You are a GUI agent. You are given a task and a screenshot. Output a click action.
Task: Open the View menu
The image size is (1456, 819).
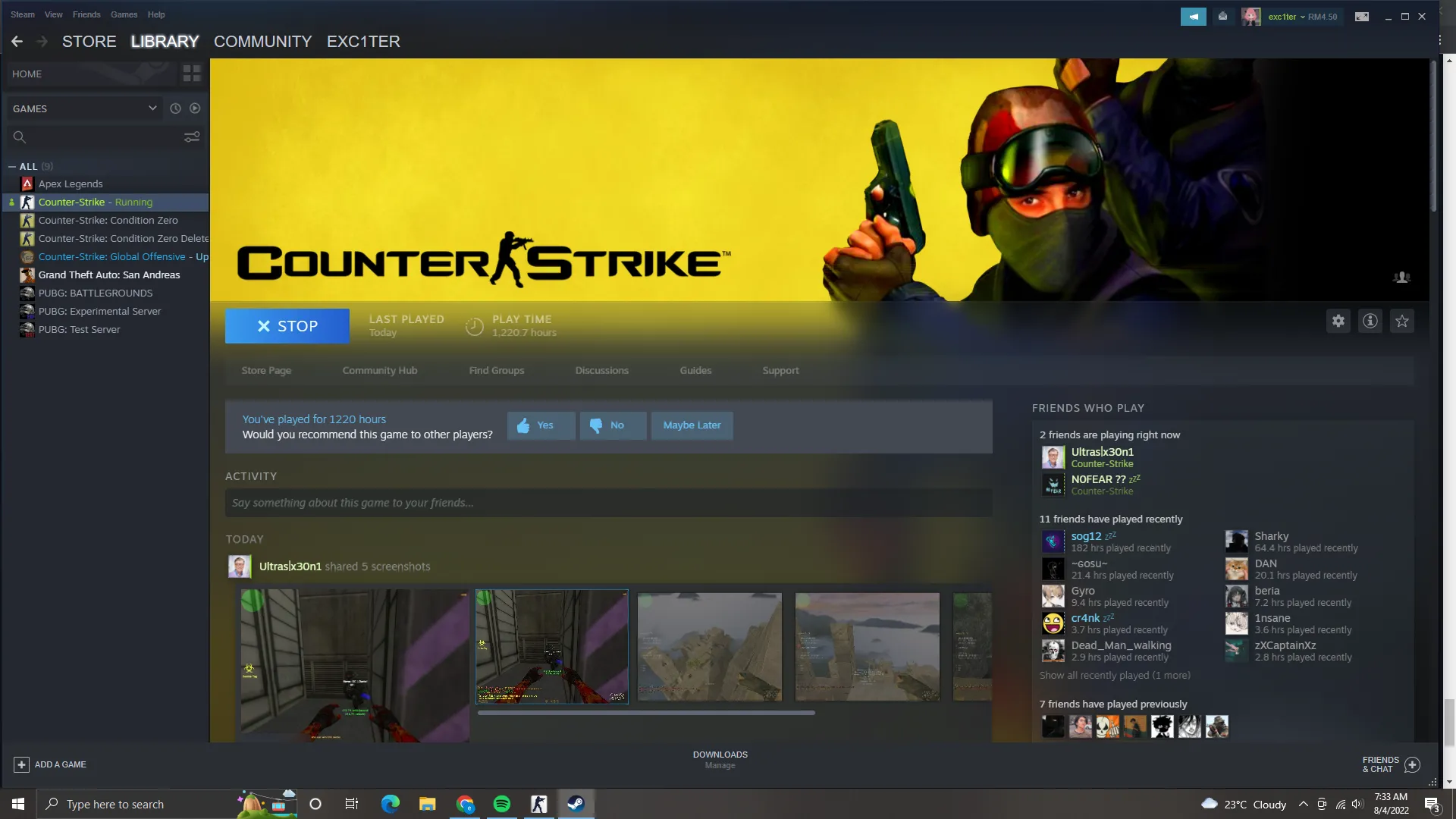click(x=53, y=14)
